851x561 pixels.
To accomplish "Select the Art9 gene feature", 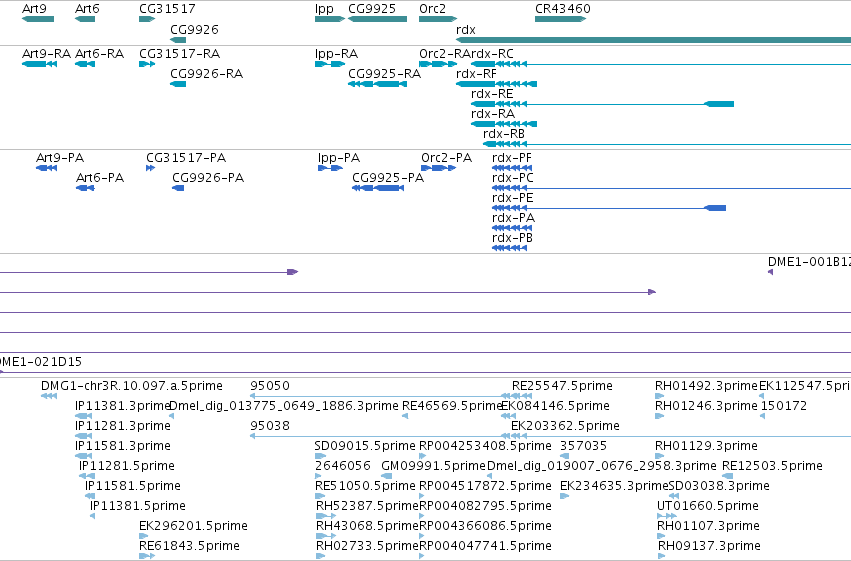I will pyautogui.click(x=38, y=19).
